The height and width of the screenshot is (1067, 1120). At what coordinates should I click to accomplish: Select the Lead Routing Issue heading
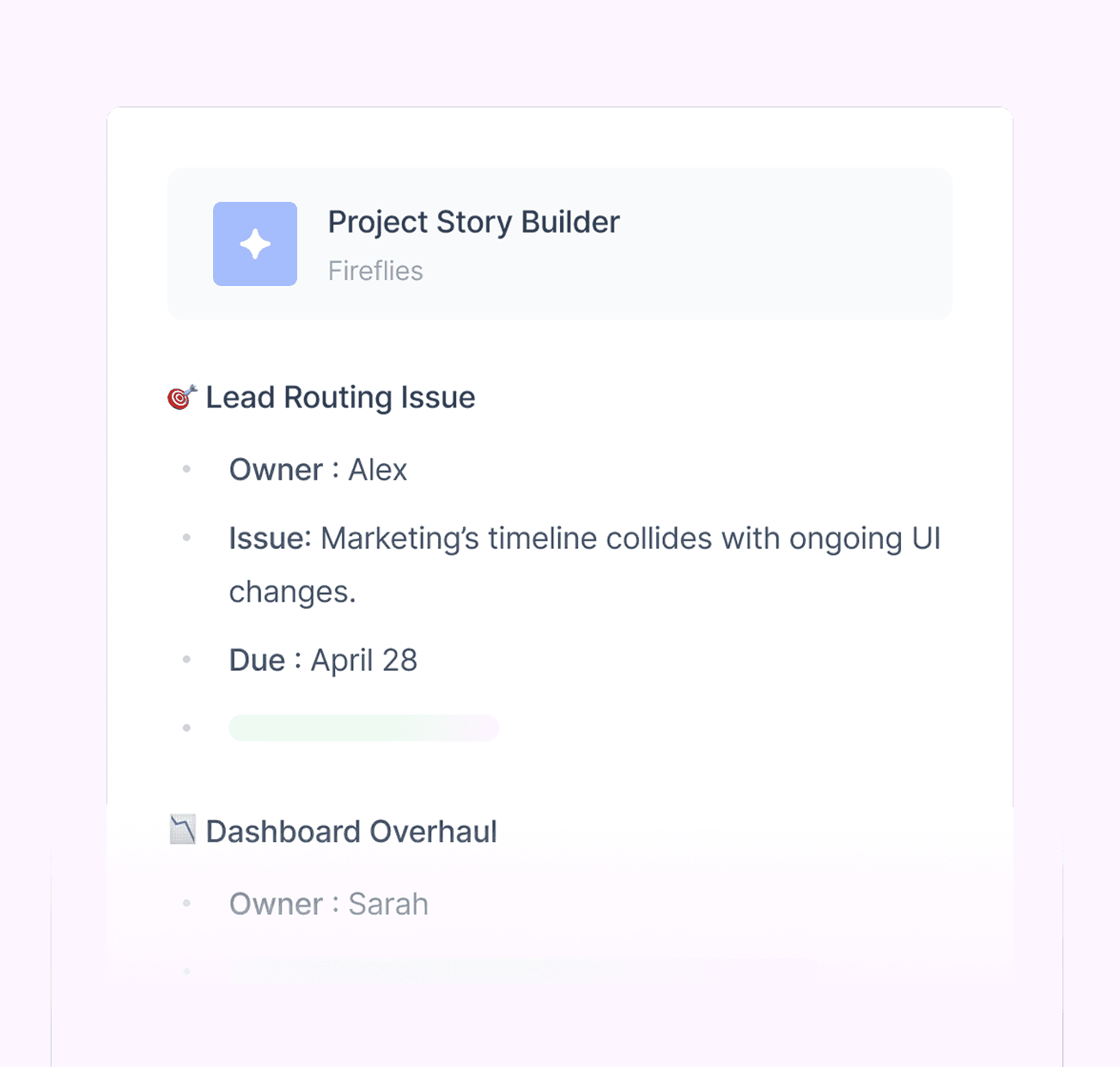(340, 398)
